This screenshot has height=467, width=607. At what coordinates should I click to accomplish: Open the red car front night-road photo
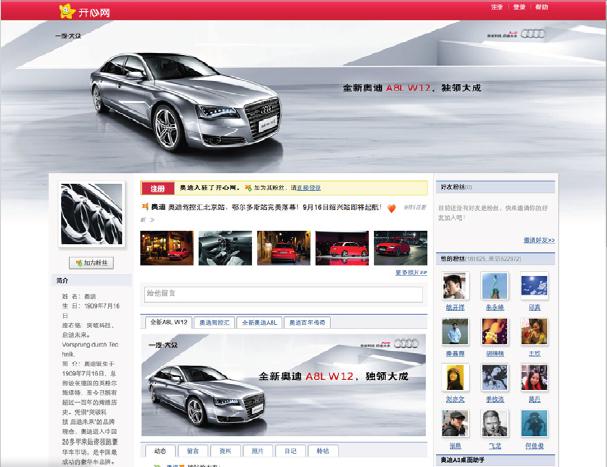tap(401, 248)
